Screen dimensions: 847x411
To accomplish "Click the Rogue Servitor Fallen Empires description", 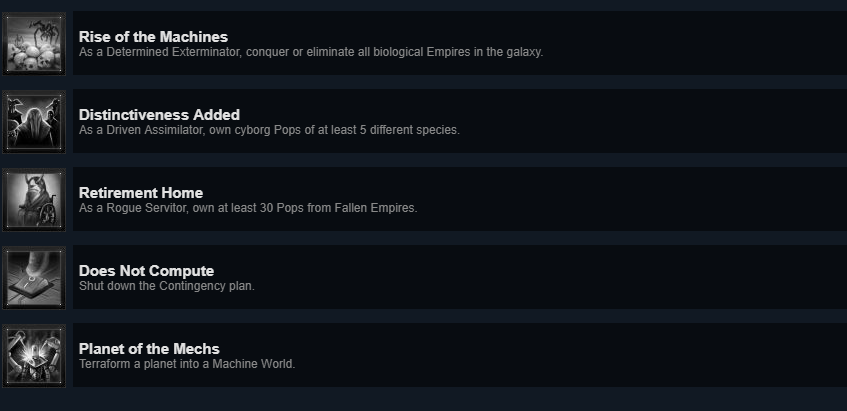I will pos(248,208).
